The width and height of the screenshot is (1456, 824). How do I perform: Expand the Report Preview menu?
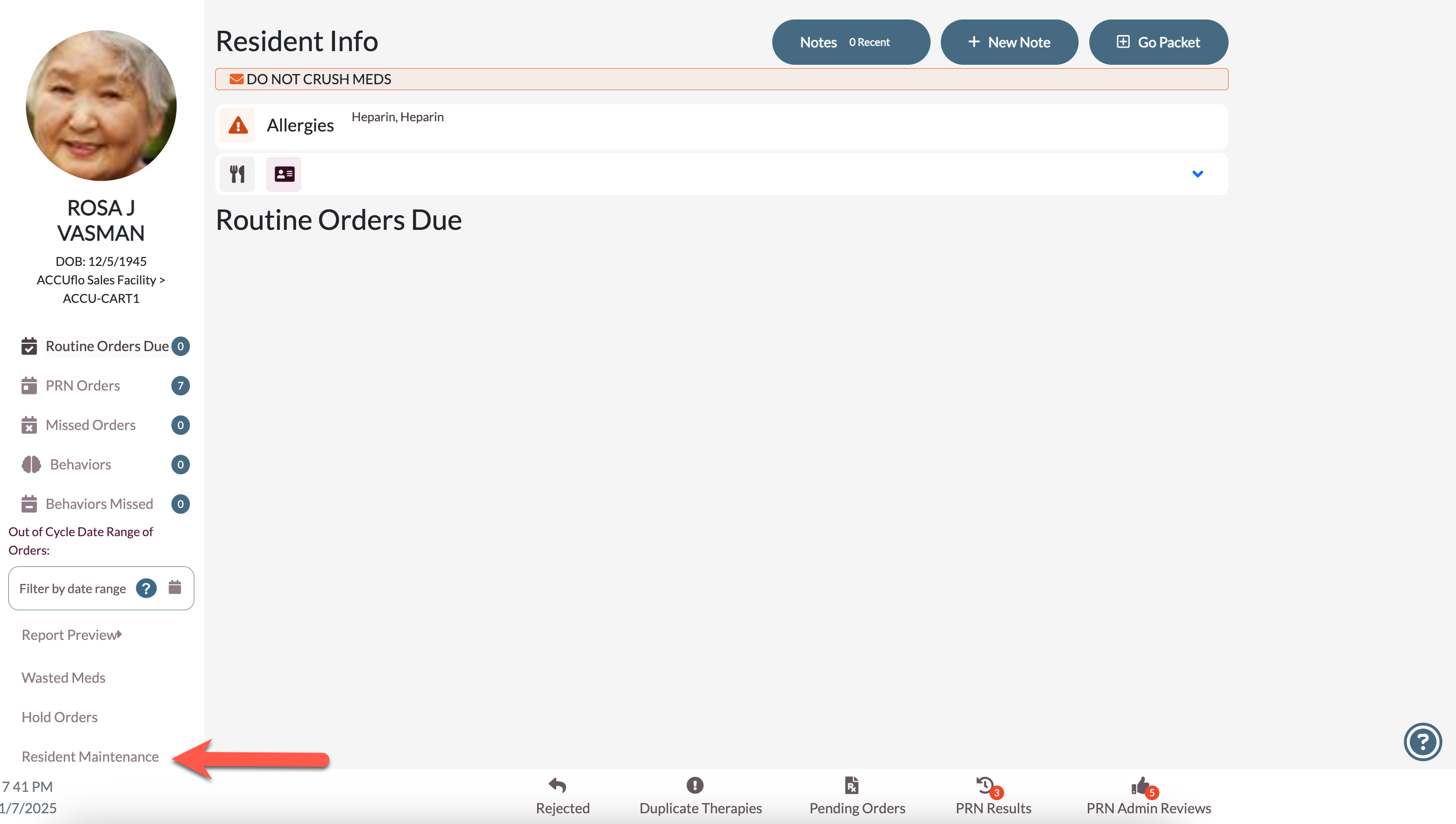[72, 635]
